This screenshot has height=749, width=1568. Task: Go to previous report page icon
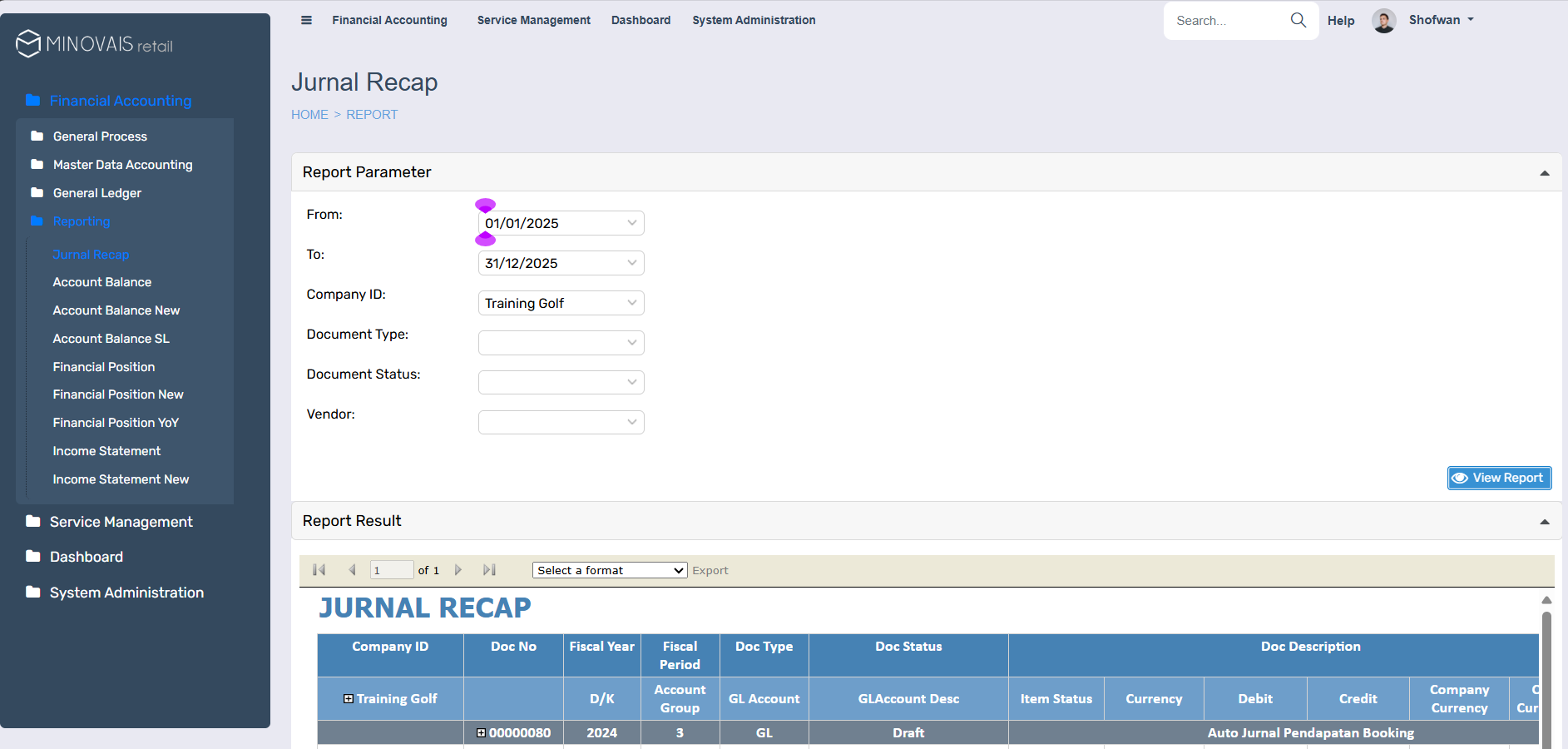pos(352,570)
